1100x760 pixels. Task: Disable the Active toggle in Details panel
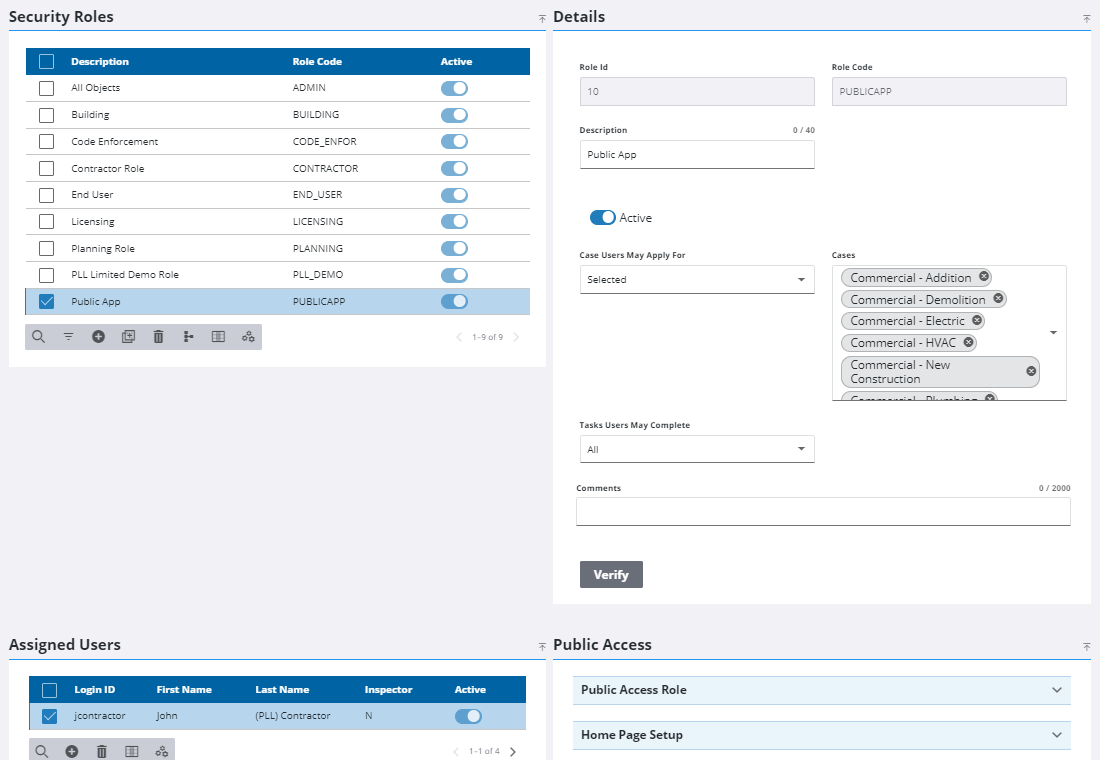[602, 218]
